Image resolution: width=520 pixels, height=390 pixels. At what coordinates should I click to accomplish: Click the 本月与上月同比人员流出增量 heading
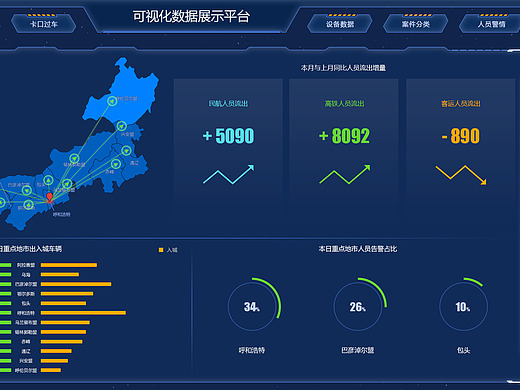point(343,68)
